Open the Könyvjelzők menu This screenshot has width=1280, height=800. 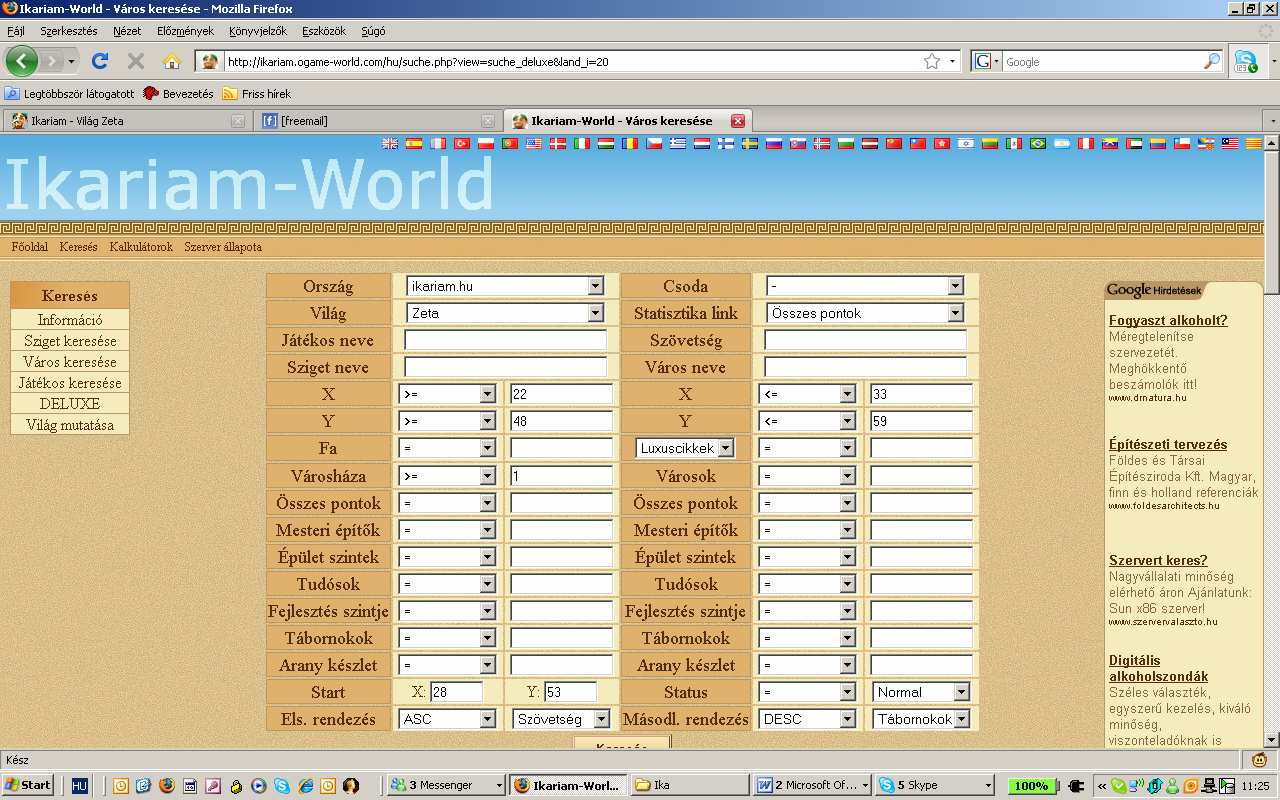[258, 31]
